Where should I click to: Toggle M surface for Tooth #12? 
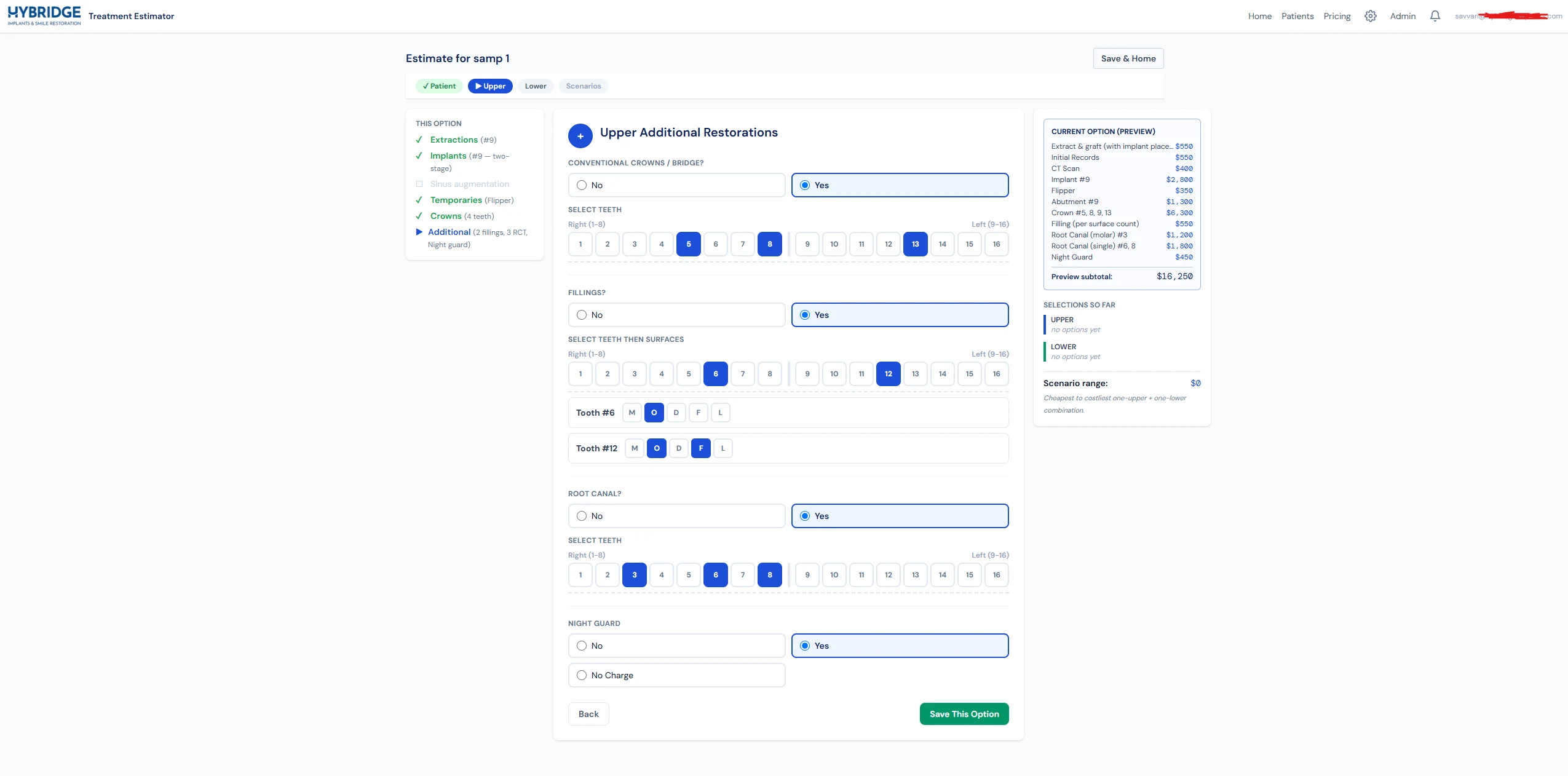point(635,448)
